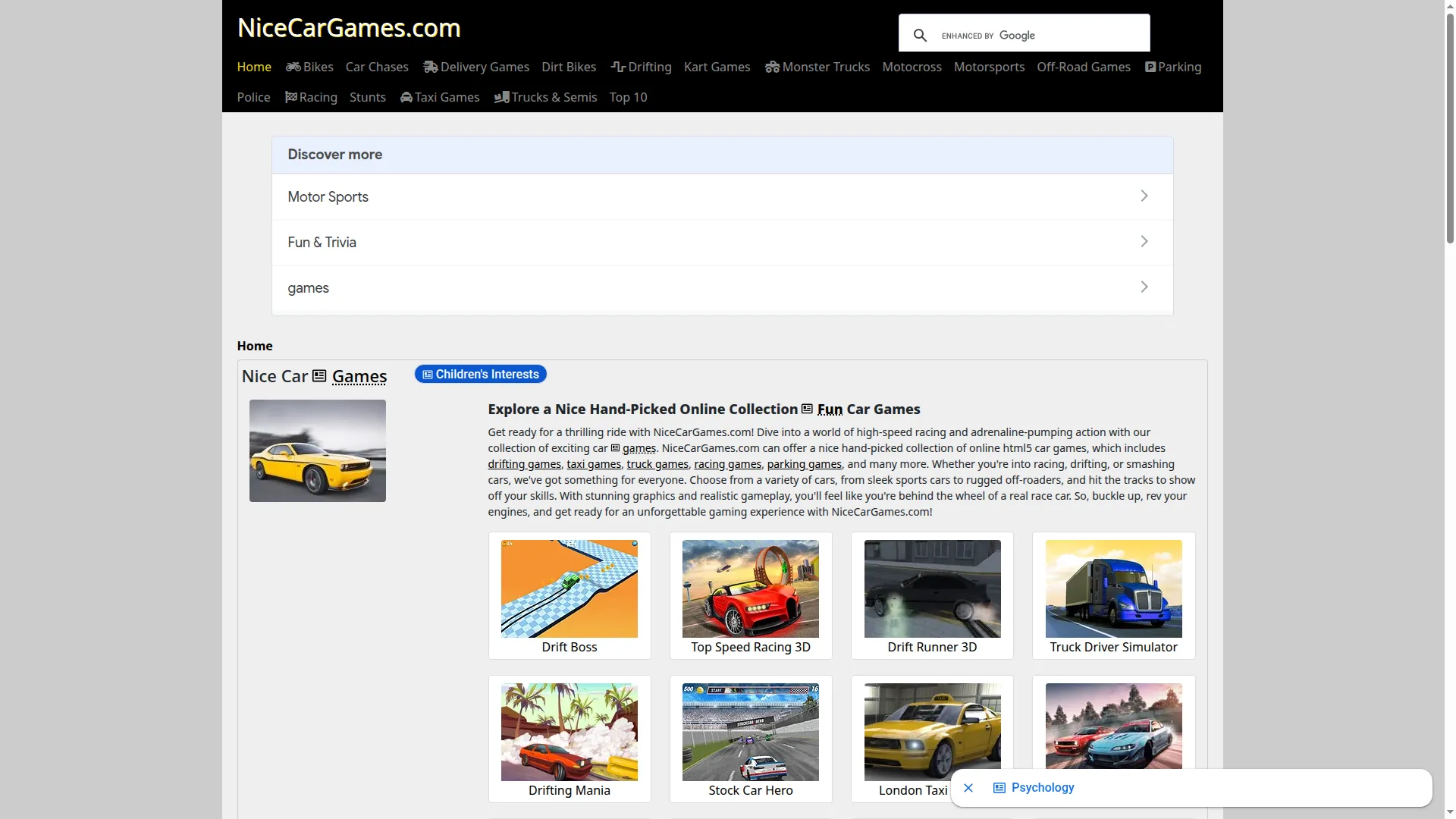Viewport: 1456px width, 819px height.
Task: Open the Motocross category
Action: (912, 67)
